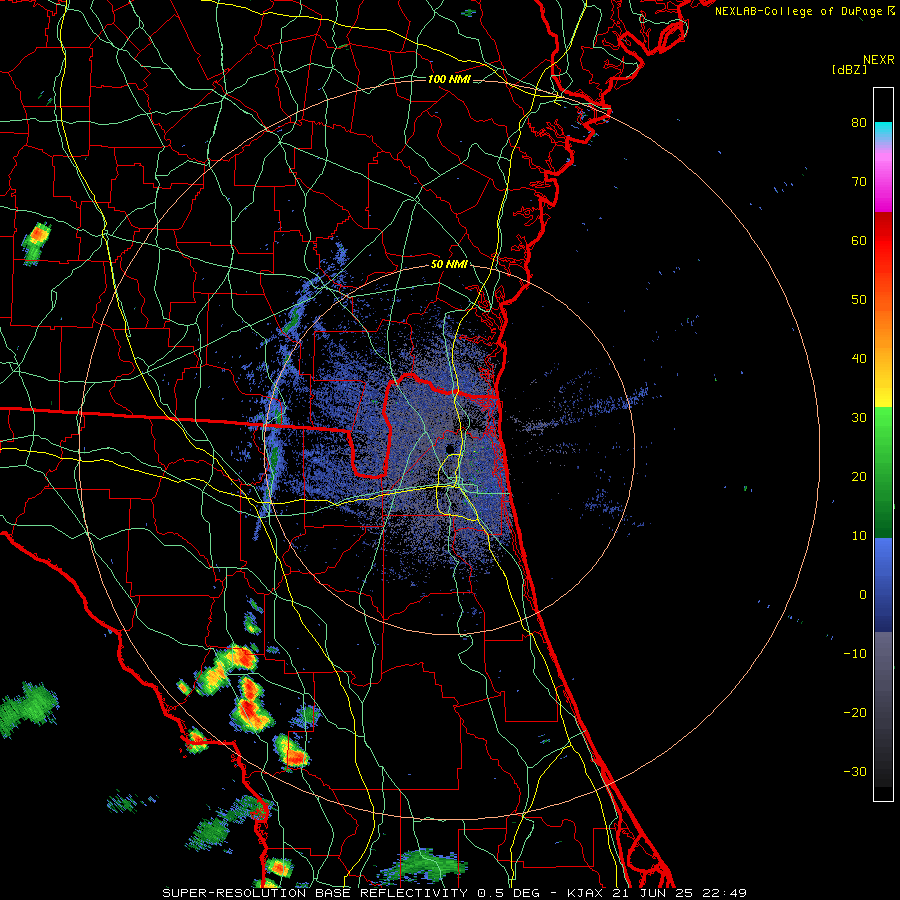
Task: Click the cyan segment atop the color bar
Action: (x=883, y=131)
